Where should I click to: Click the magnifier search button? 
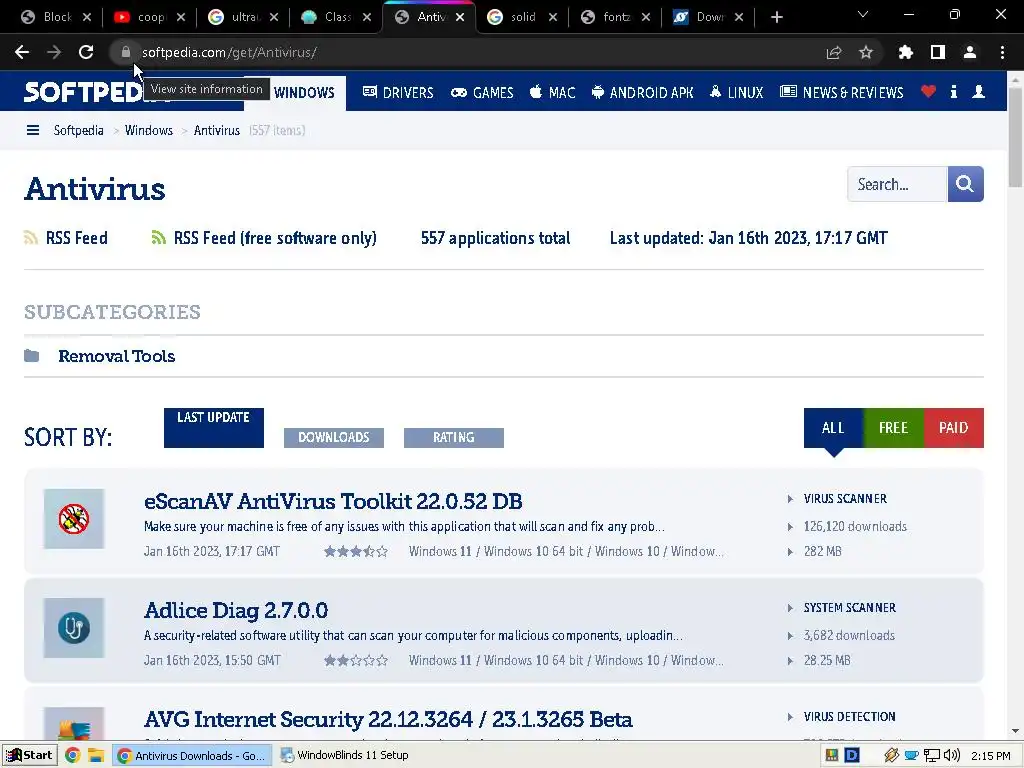(x=965, y=184)
